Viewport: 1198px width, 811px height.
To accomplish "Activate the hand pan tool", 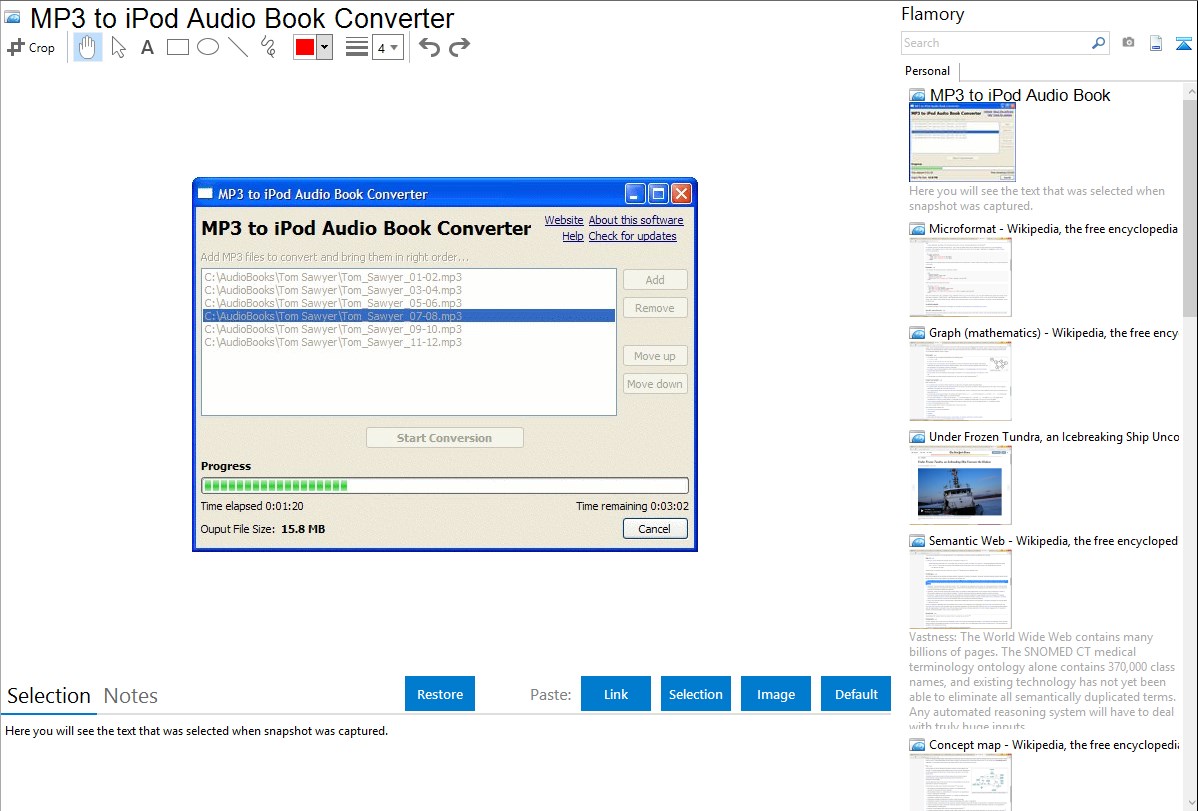I will (88, 47).
